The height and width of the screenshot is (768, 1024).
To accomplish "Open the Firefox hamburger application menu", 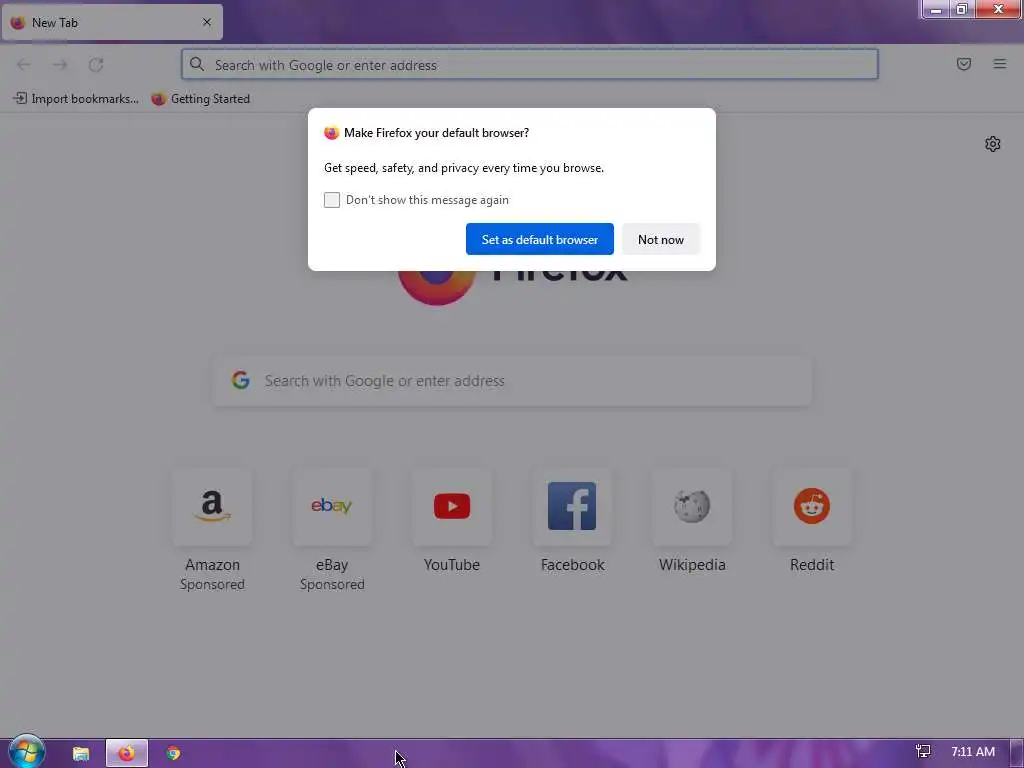I will 1000,64.
